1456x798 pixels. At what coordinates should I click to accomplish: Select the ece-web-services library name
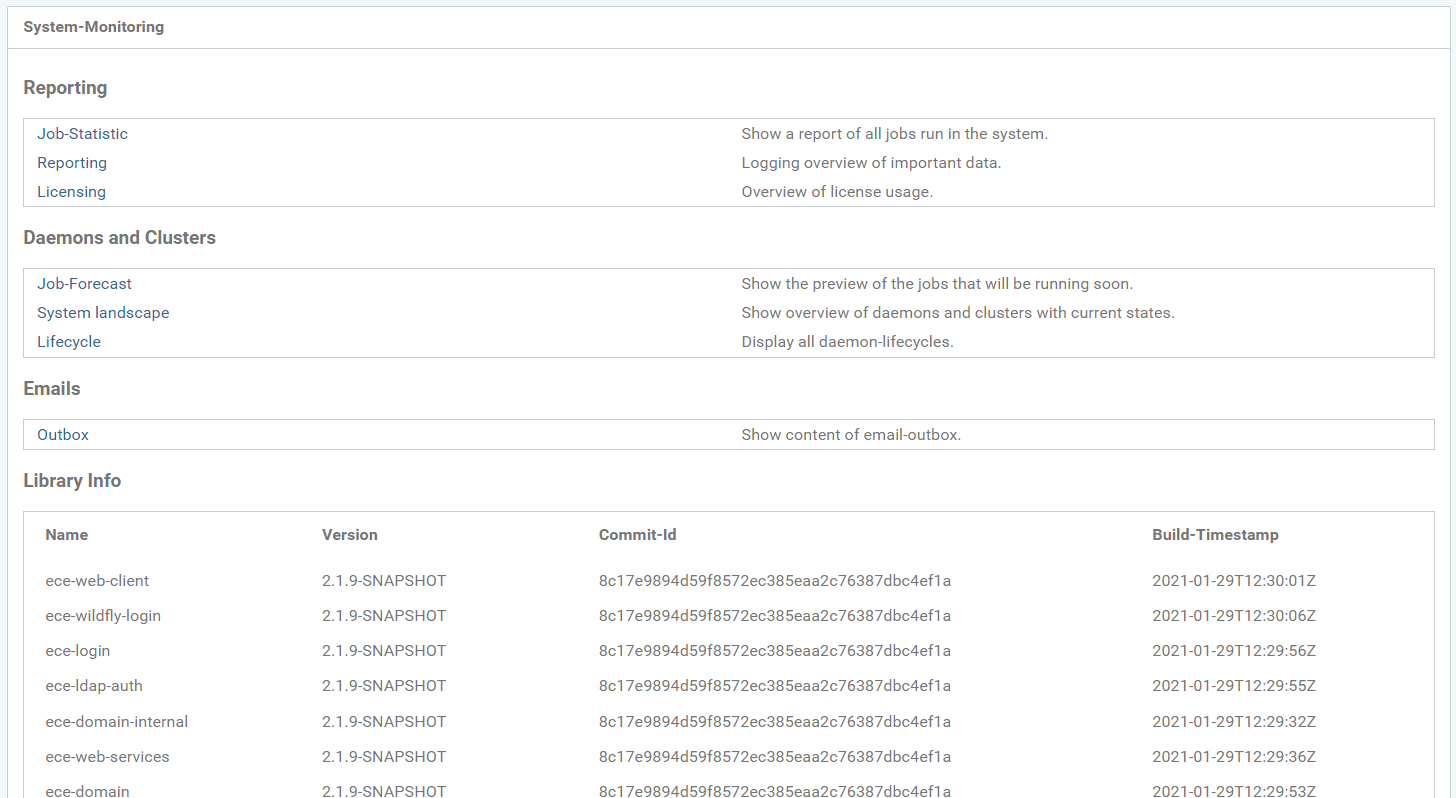[x=107, y=757]
